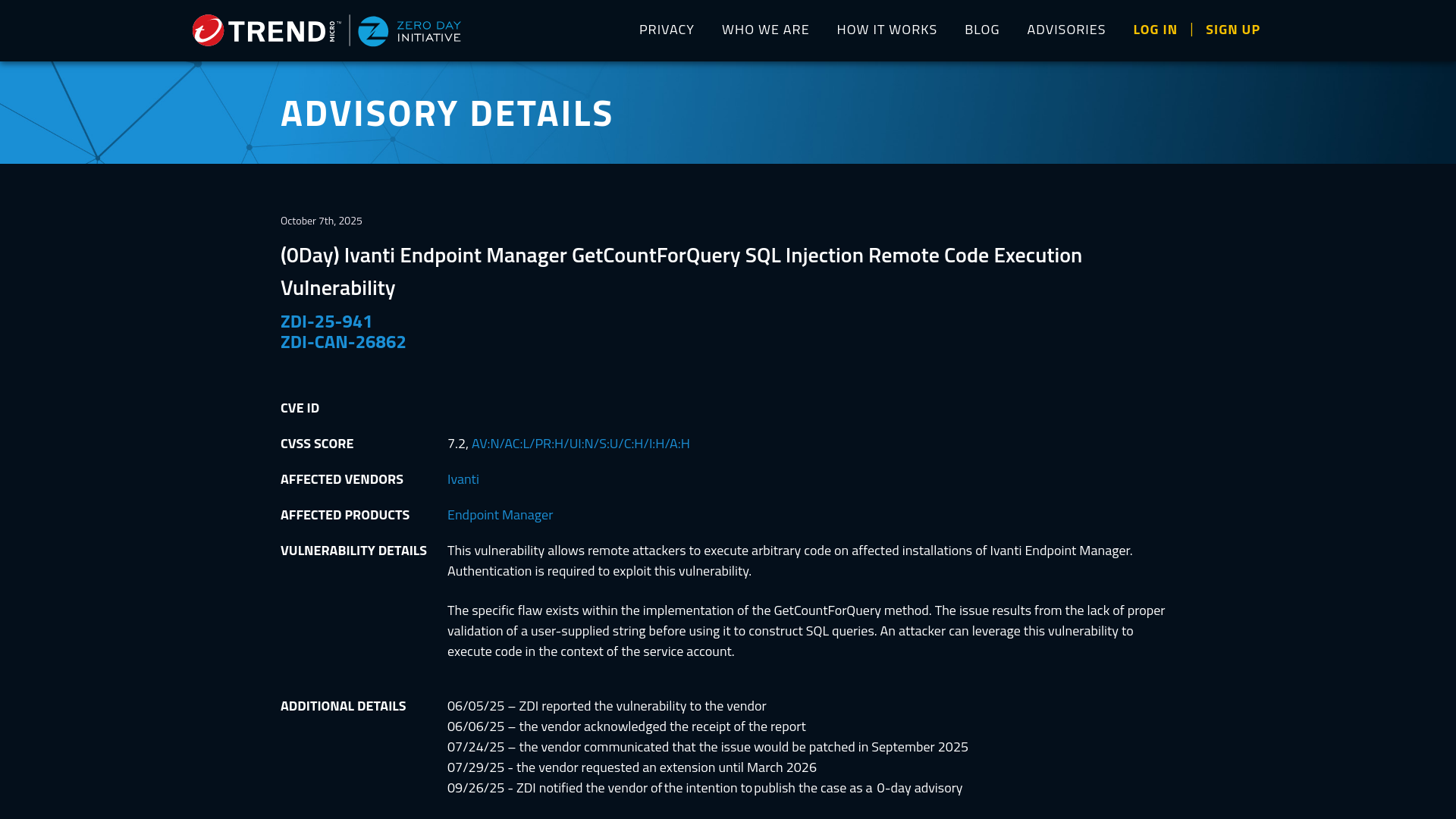Viewport: 1456px width, 819px height.
Task: Click the October 7th, 2025 date
Action: pyautogui.click(x=321, y=221)
